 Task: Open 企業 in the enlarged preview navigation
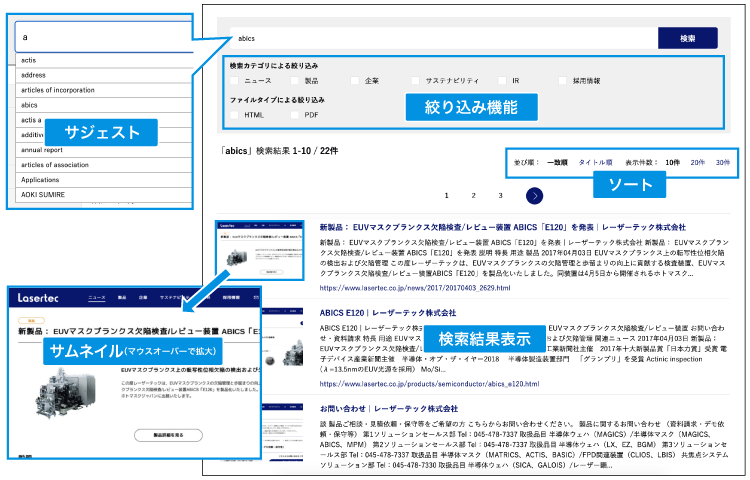143,297
